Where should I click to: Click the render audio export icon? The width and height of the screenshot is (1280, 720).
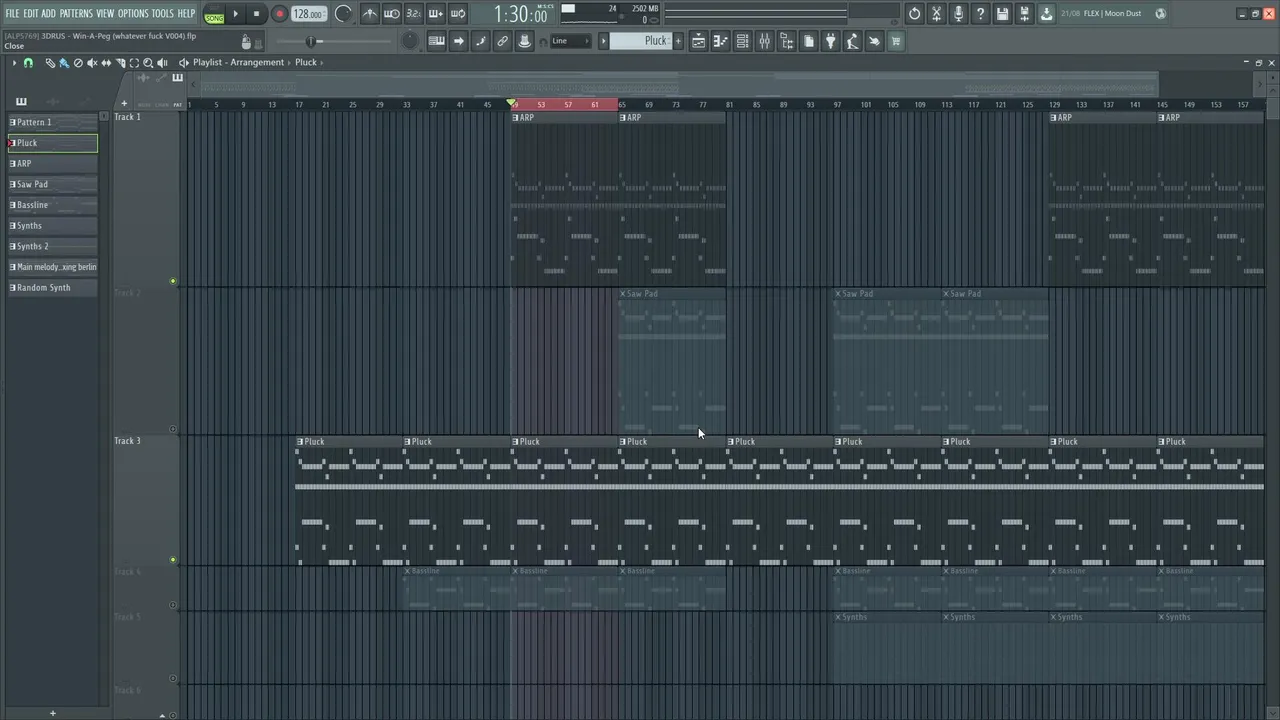1024,14
